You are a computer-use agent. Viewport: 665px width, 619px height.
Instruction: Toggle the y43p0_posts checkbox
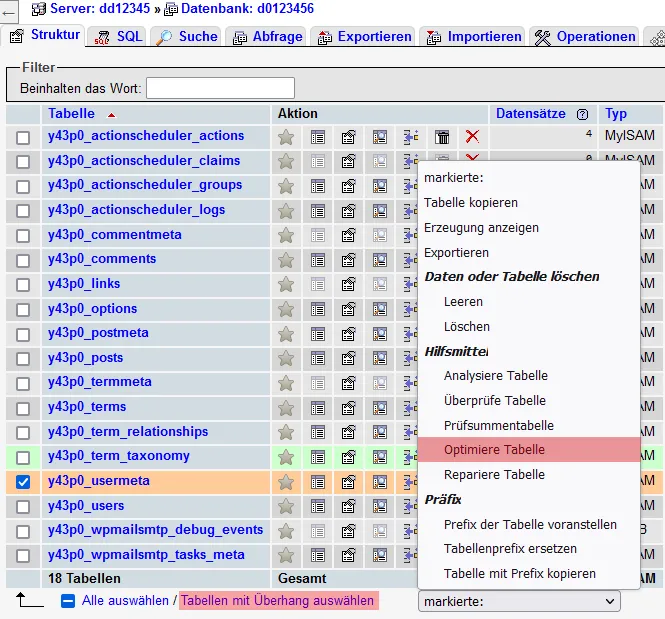[23, 359]
